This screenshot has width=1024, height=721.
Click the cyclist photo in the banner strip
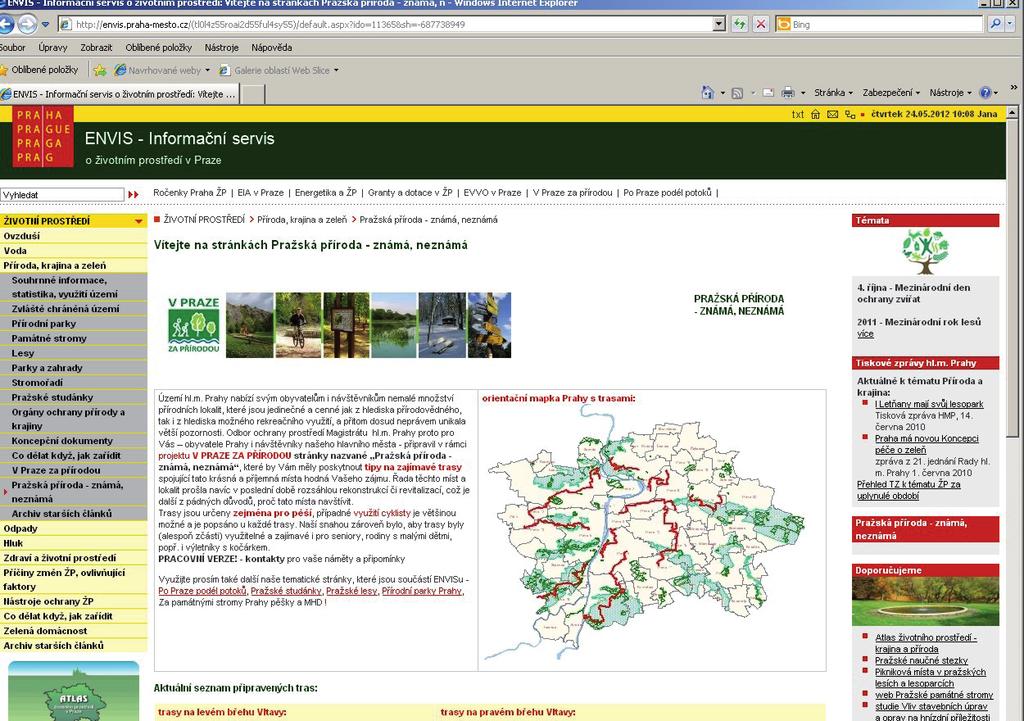298,325
